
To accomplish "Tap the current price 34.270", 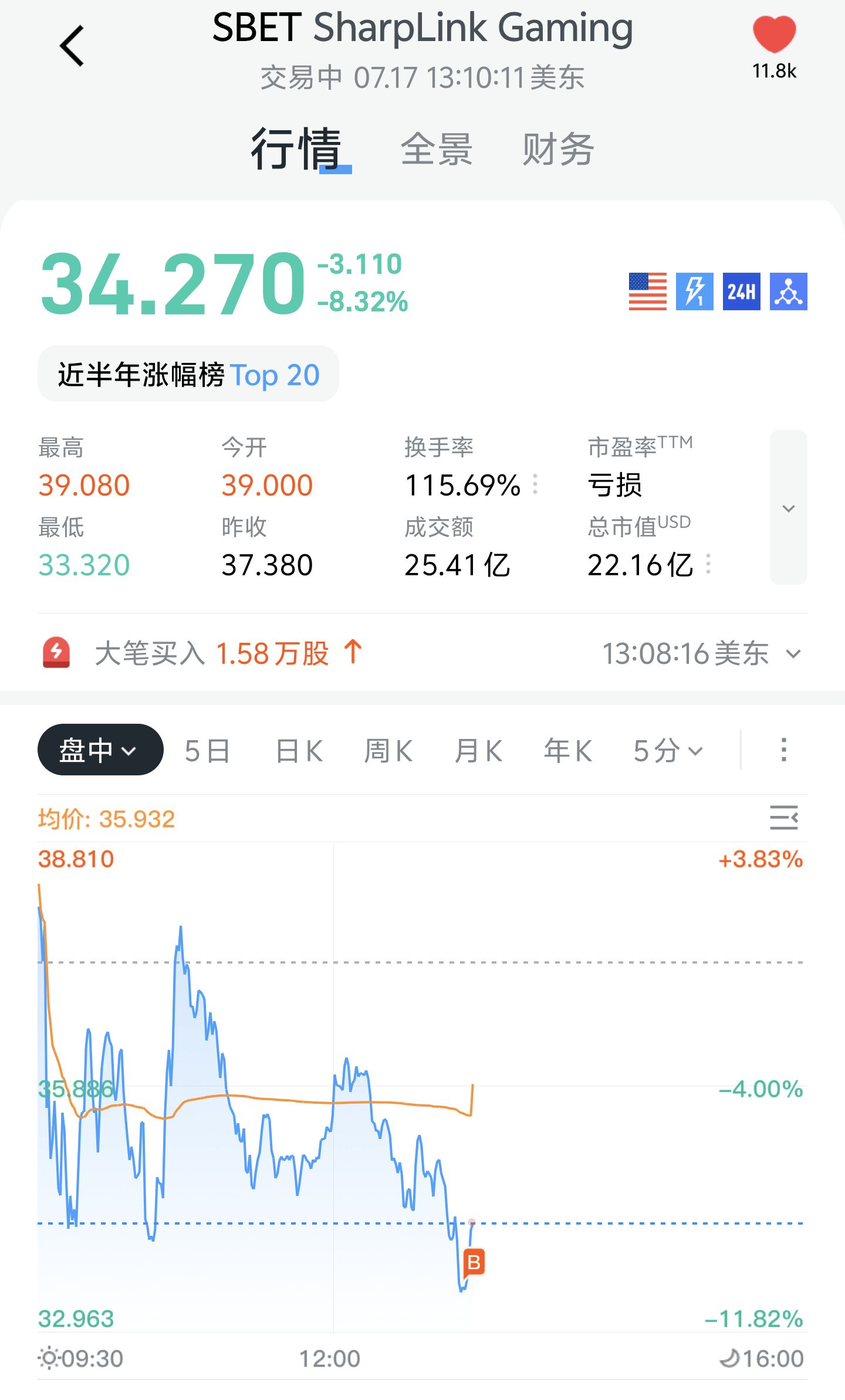I will coord(173,283).
